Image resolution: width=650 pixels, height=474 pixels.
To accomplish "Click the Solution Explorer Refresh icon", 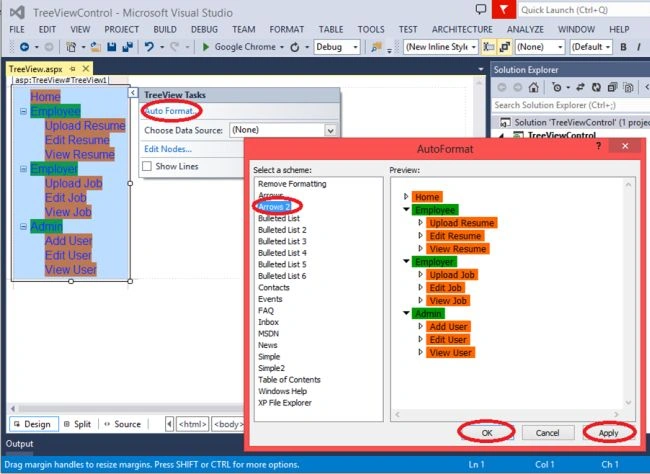I will point(596,87).
